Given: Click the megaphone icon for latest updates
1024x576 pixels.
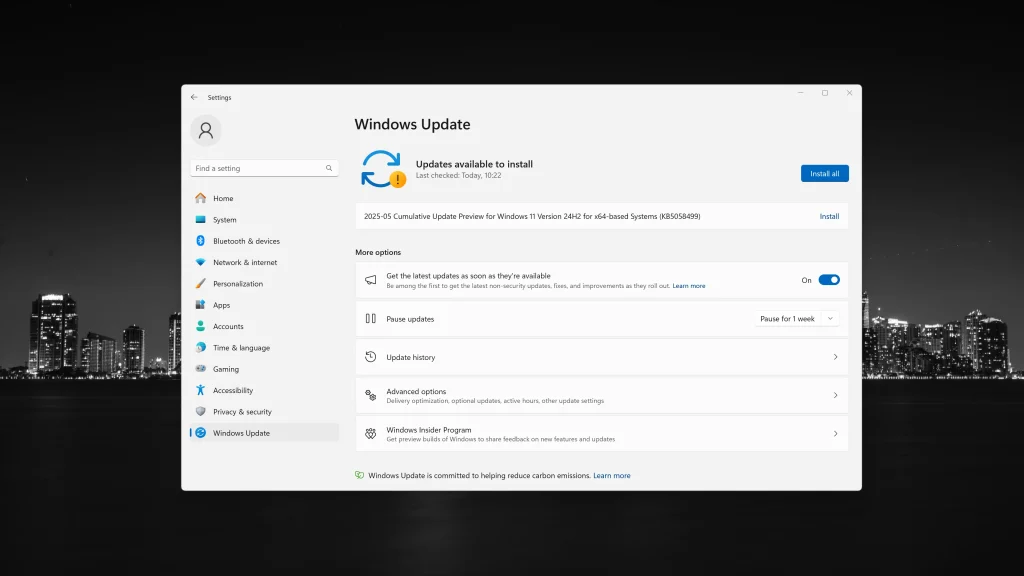Looking at the screenshot, I should pos(370,280).
